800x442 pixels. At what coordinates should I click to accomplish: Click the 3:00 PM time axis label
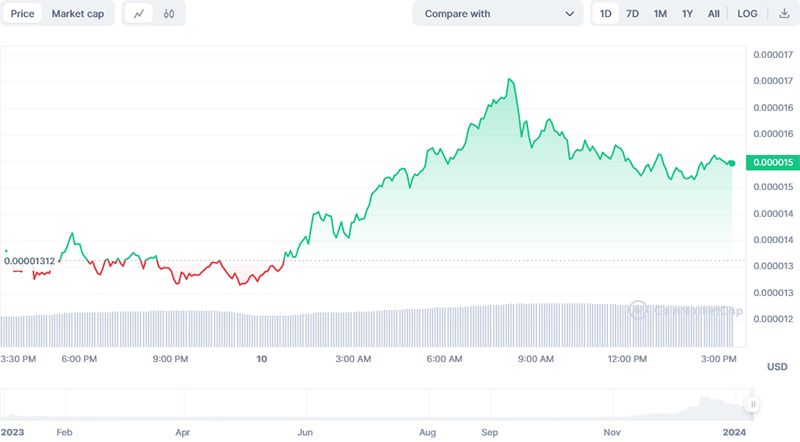click(x=718, y=359)
